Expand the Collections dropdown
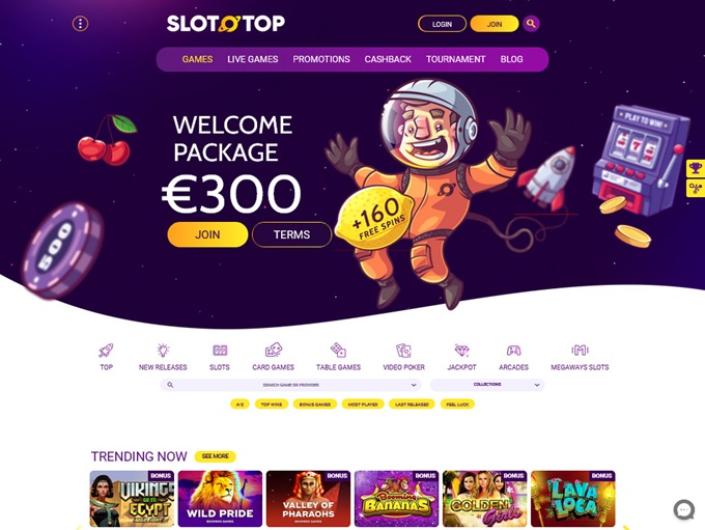This screenshot has height=530, width=705. 487,385
